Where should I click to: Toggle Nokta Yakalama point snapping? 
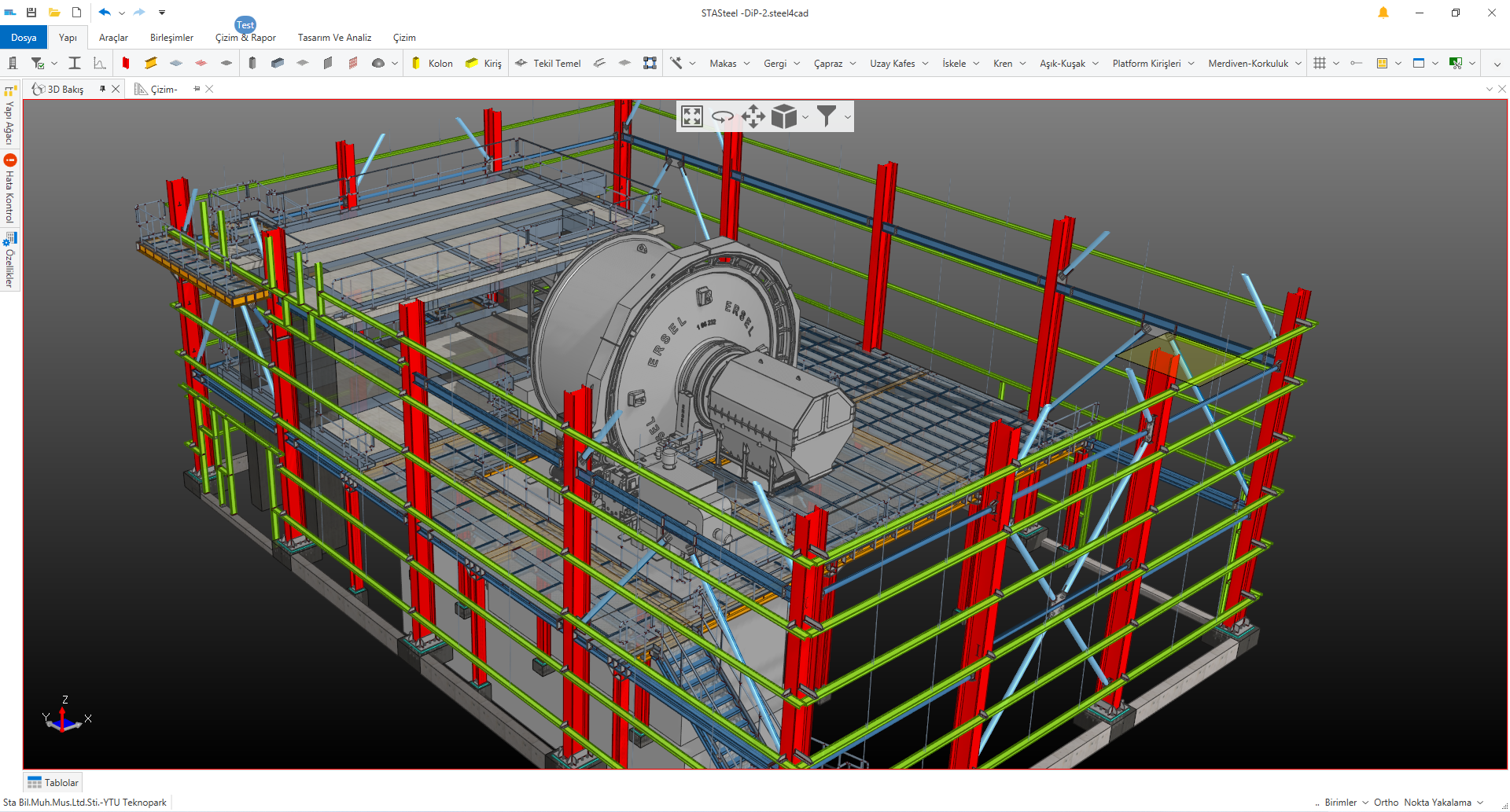1437,803
